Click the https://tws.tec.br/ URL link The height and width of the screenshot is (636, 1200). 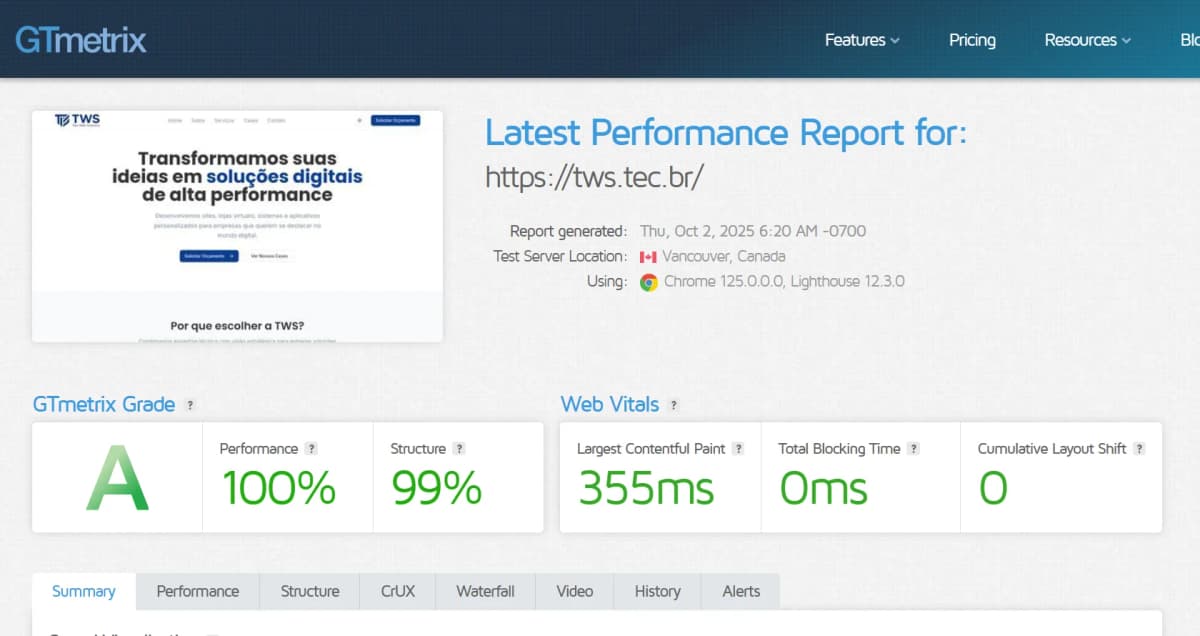(595, 177)
